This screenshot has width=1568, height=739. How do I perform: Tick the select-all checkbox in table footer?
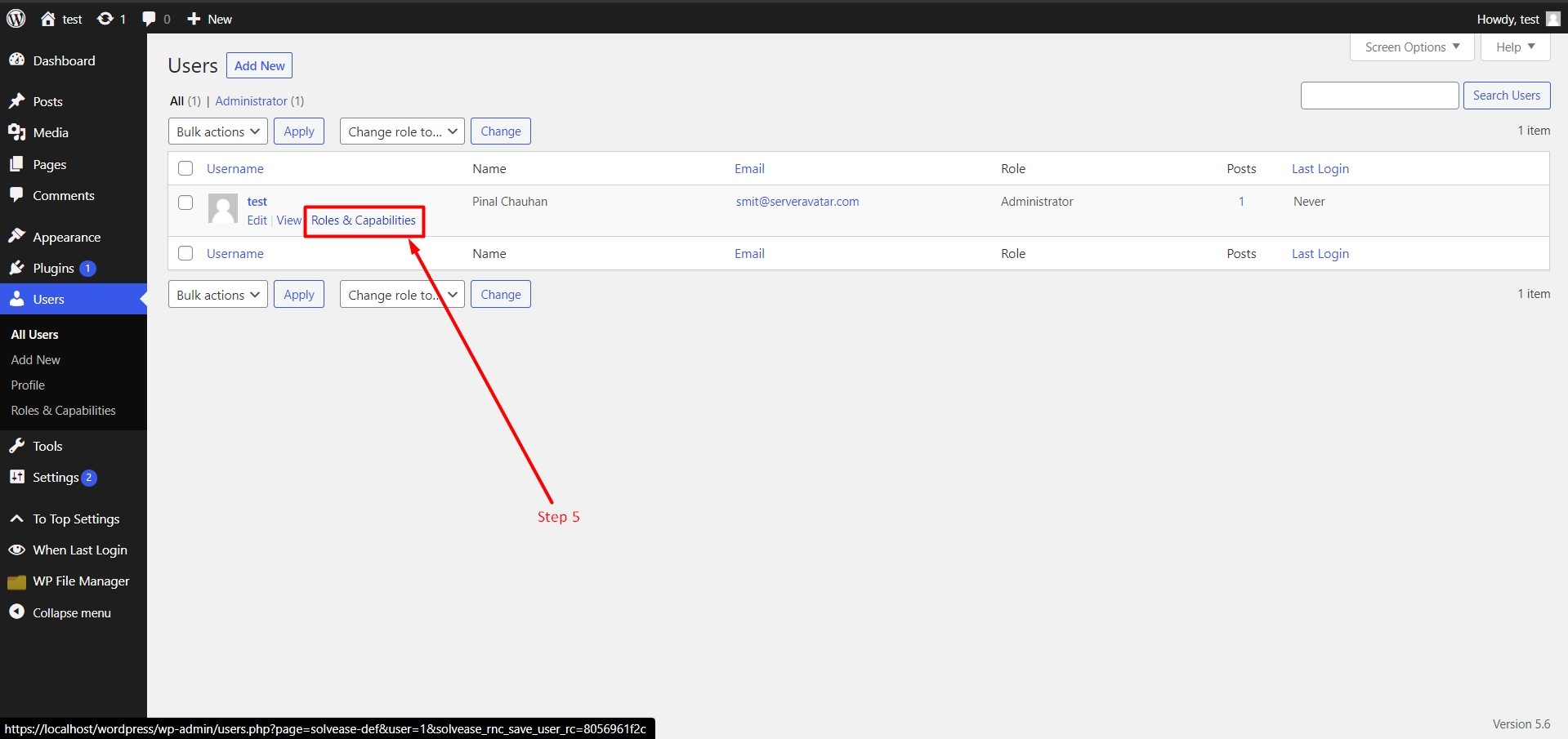[185, 253]
